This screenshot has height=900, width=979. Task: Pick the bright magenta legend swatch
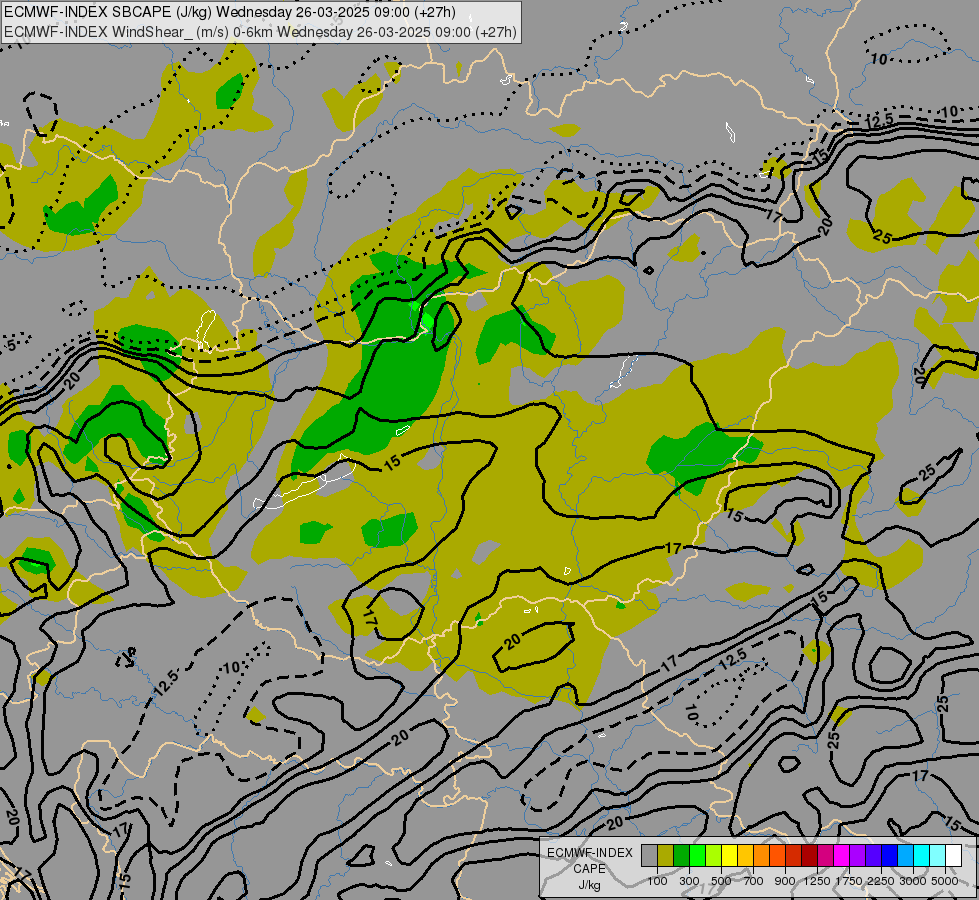coord(842,855)
